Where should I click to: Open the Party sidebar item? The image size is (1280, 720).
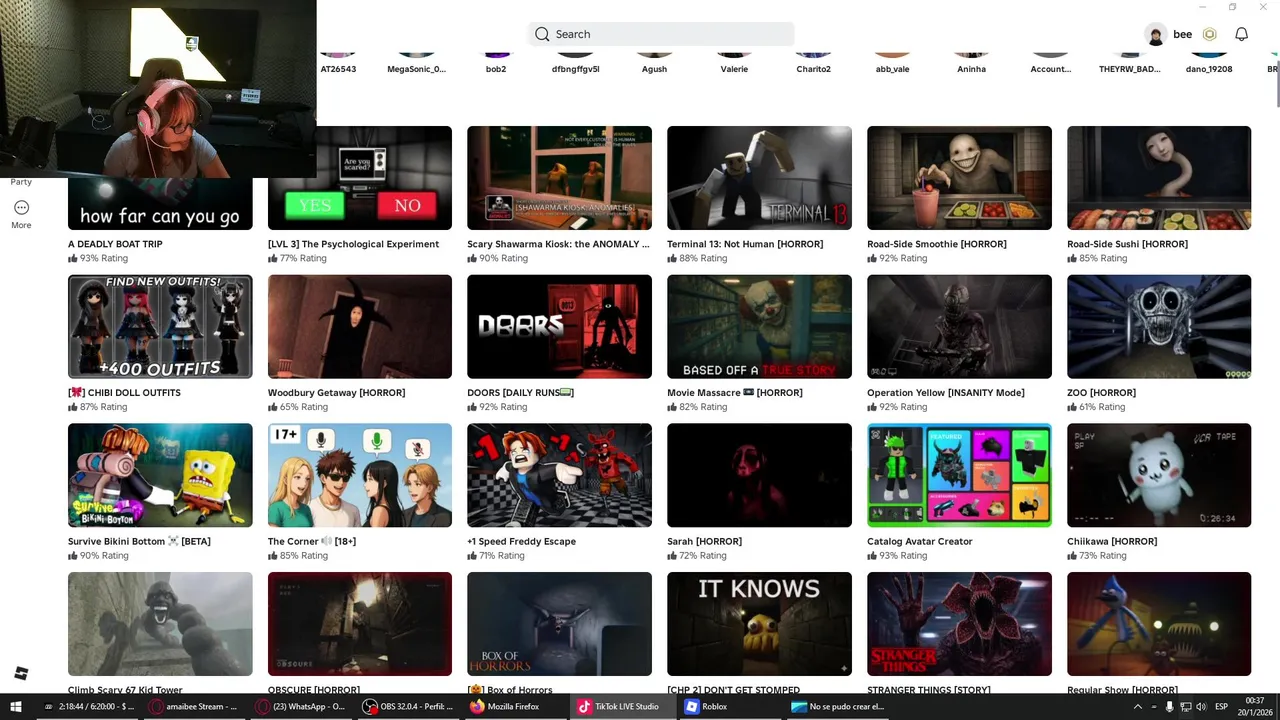[21, 182]
